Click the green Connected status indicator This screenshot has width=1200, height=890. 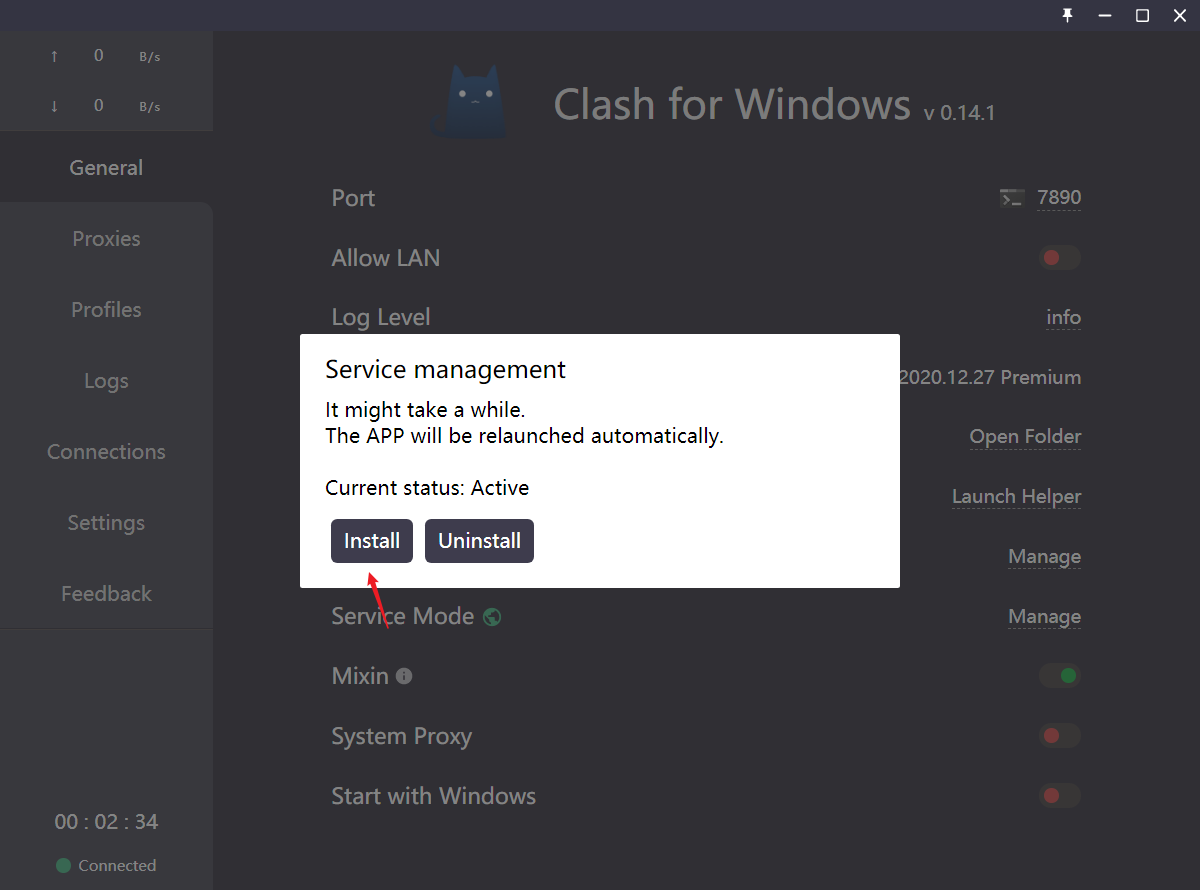[64, 866]
